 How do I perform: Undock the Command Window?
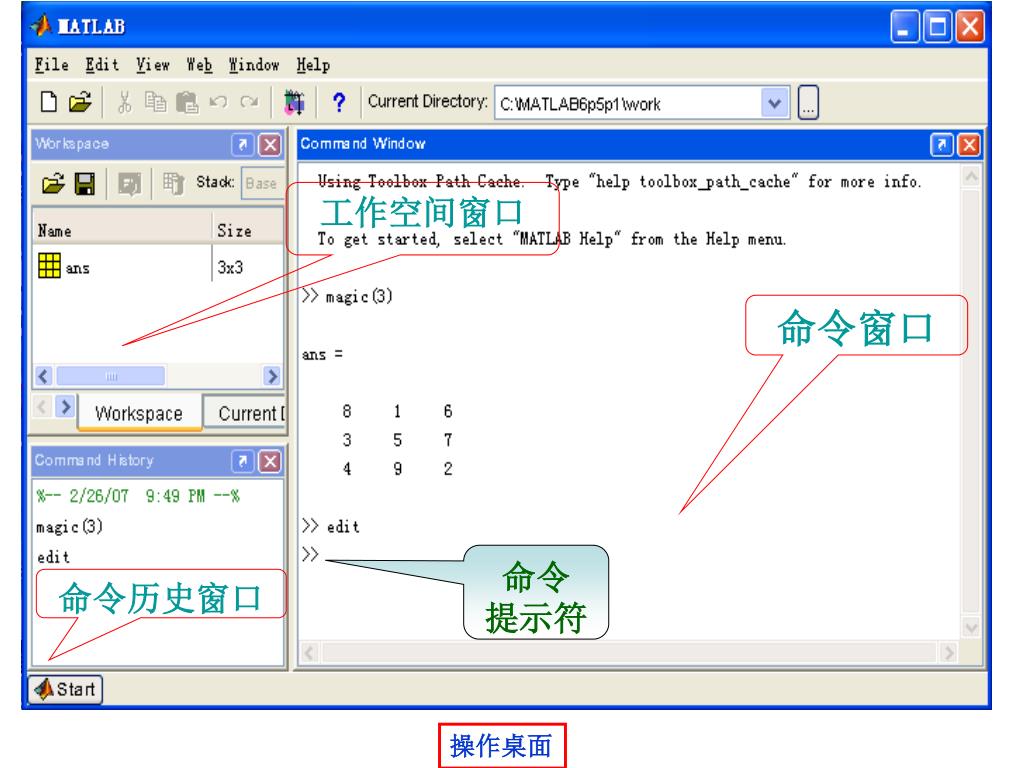pos(941,144)
